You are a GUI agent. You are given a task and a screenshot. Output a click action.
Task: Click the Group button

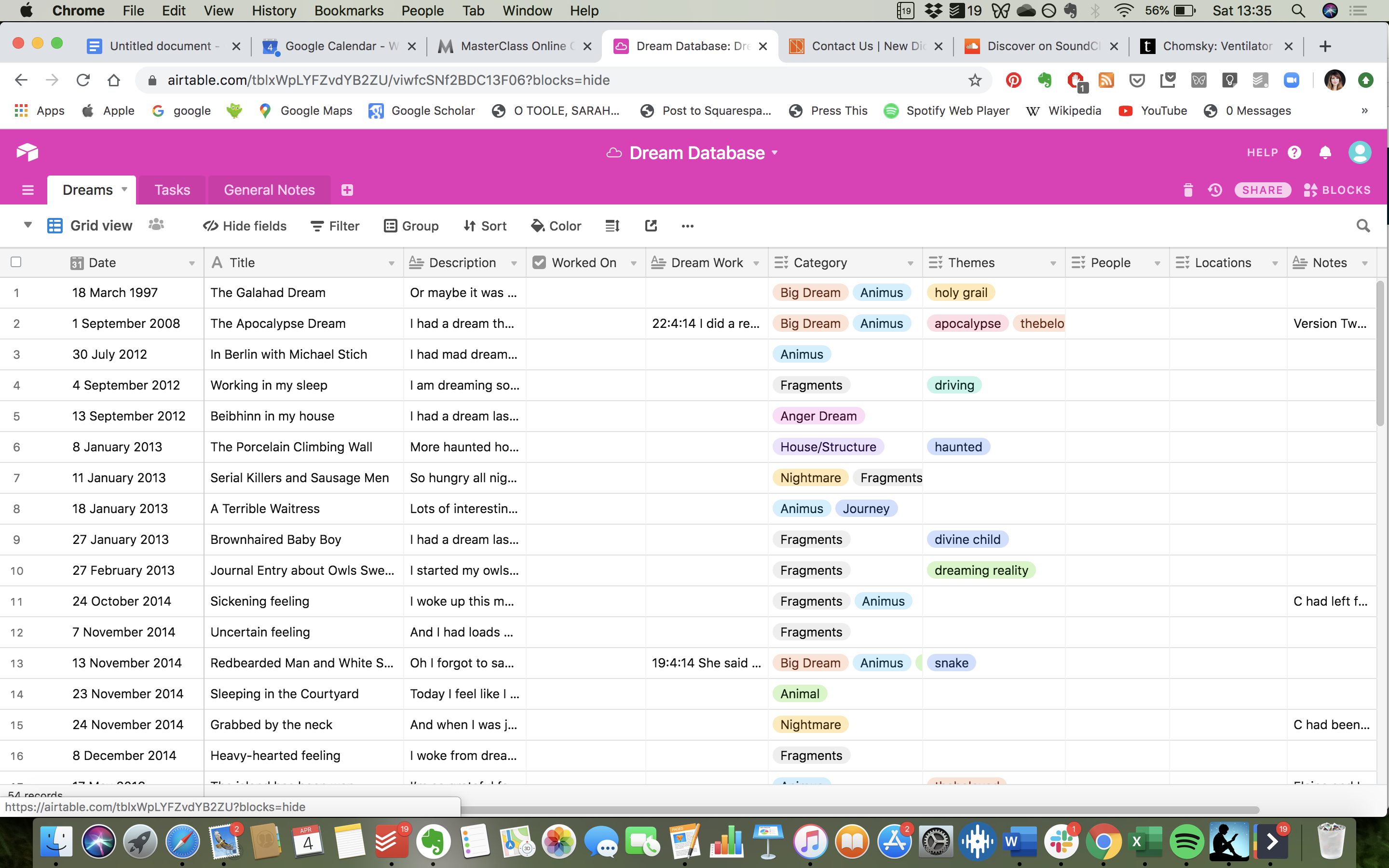(x=411, y=226)
